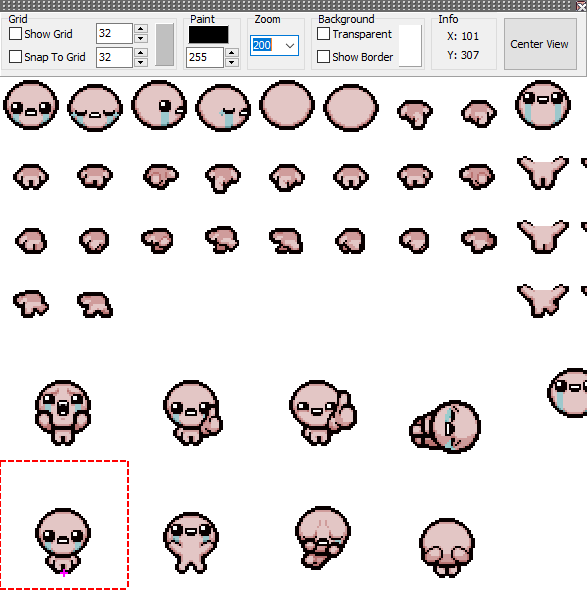
Task: Select the side-facing head sprite with open eye
Action: [159, 105]
